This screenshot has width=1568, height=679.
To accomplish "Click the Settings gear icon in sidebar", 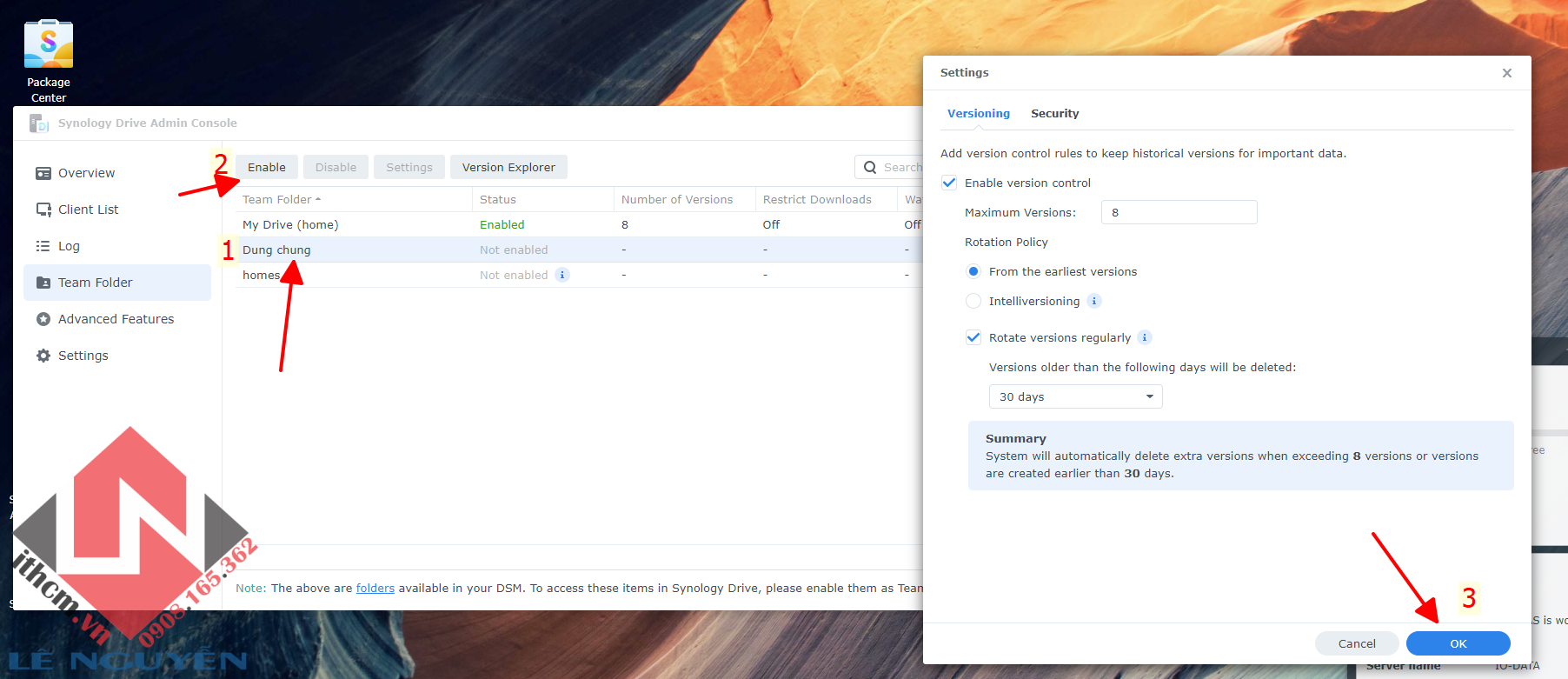I will coord(43,356).
